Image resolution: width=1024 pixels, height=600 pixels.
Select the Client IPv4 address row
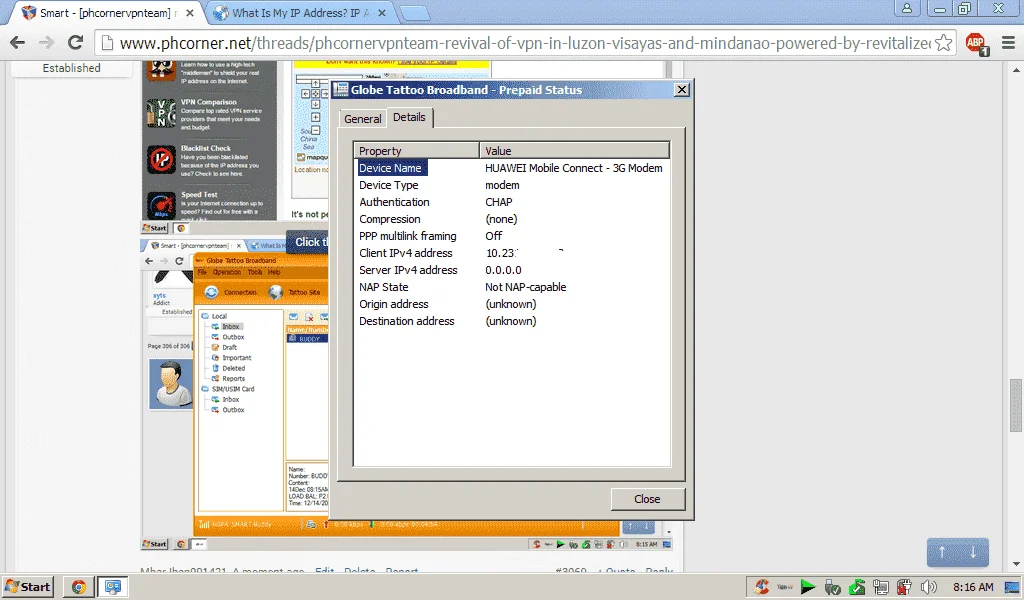[511, 253]
